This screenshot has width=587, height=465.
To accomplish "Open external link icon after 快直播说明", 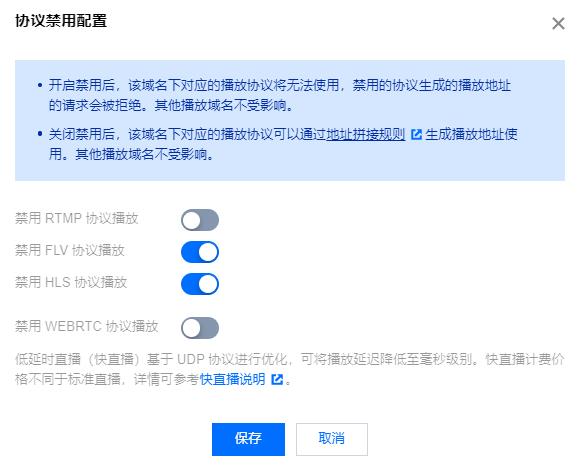I will pos(277,380).
